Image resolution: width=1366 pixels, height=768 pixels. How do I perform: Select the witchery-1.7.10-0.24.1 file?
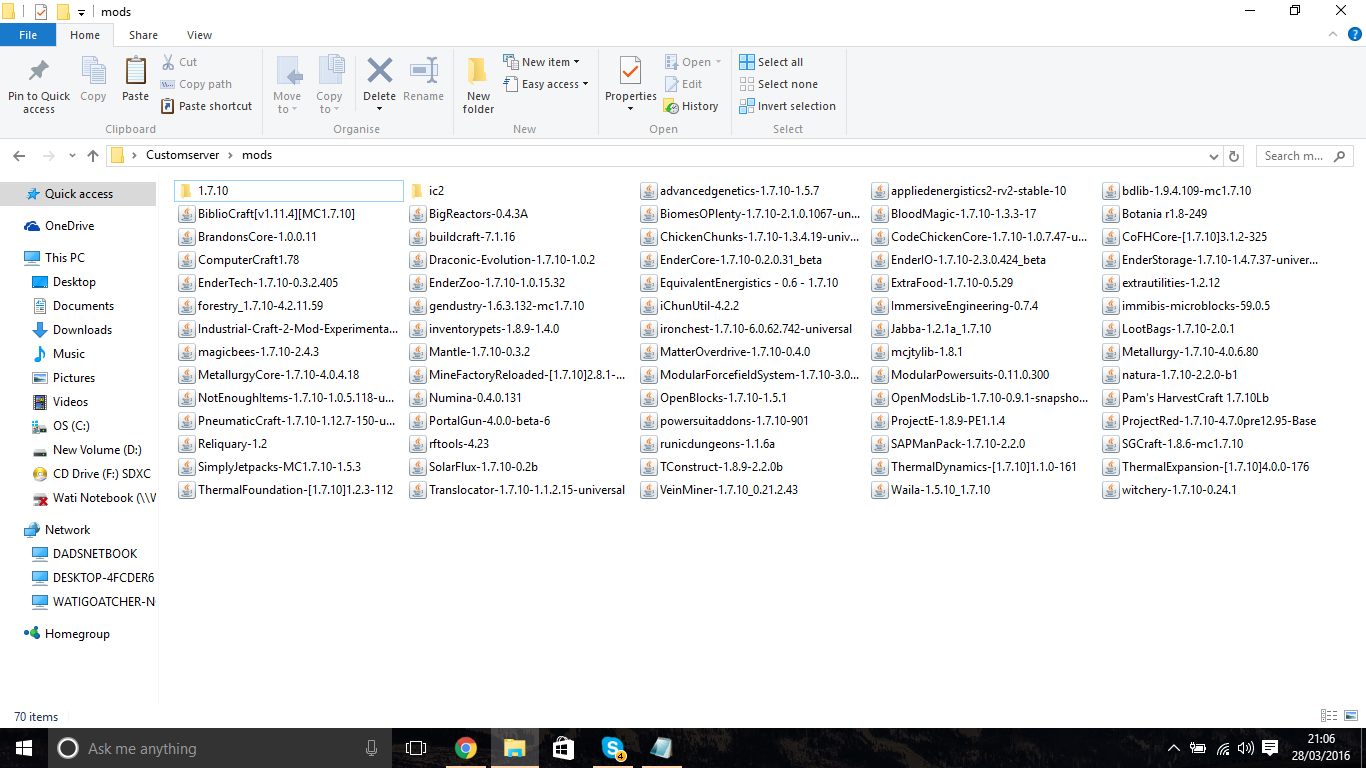click(1170, 490)
